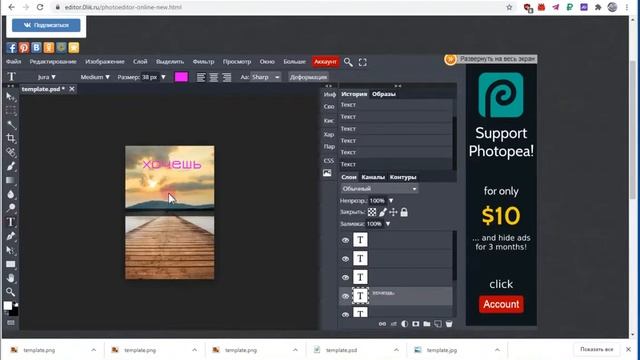
Task: Toggle lock transparent pixels
Action: tap(372, 212)
